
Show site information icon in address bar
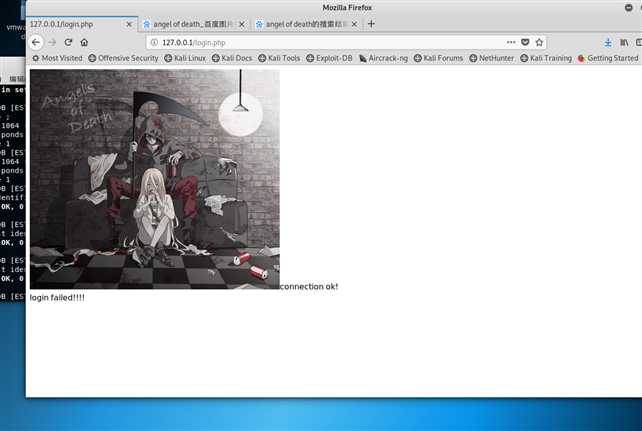pos(154,43)
